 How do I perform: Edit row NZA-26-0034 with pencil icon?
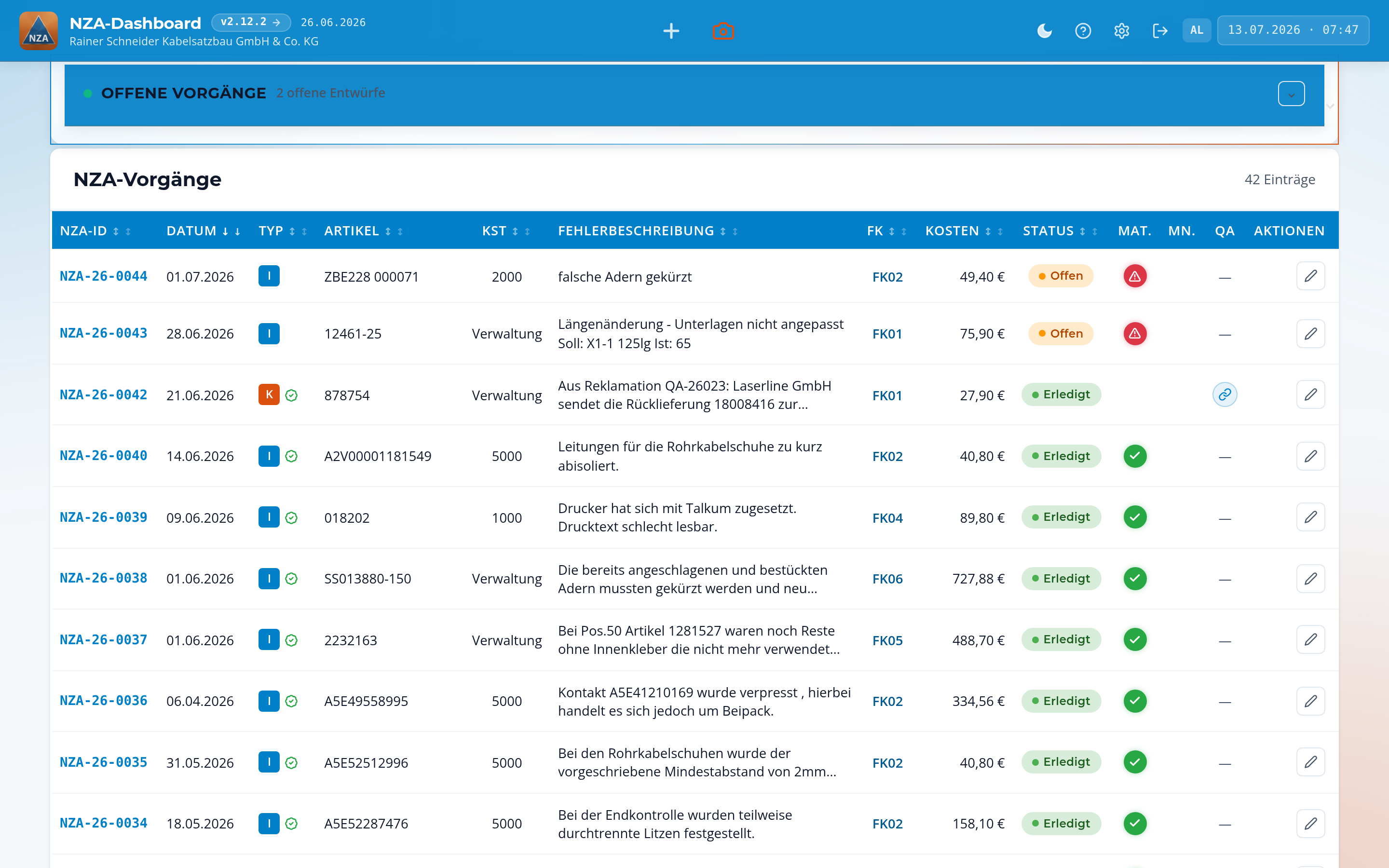(1310, 823)
